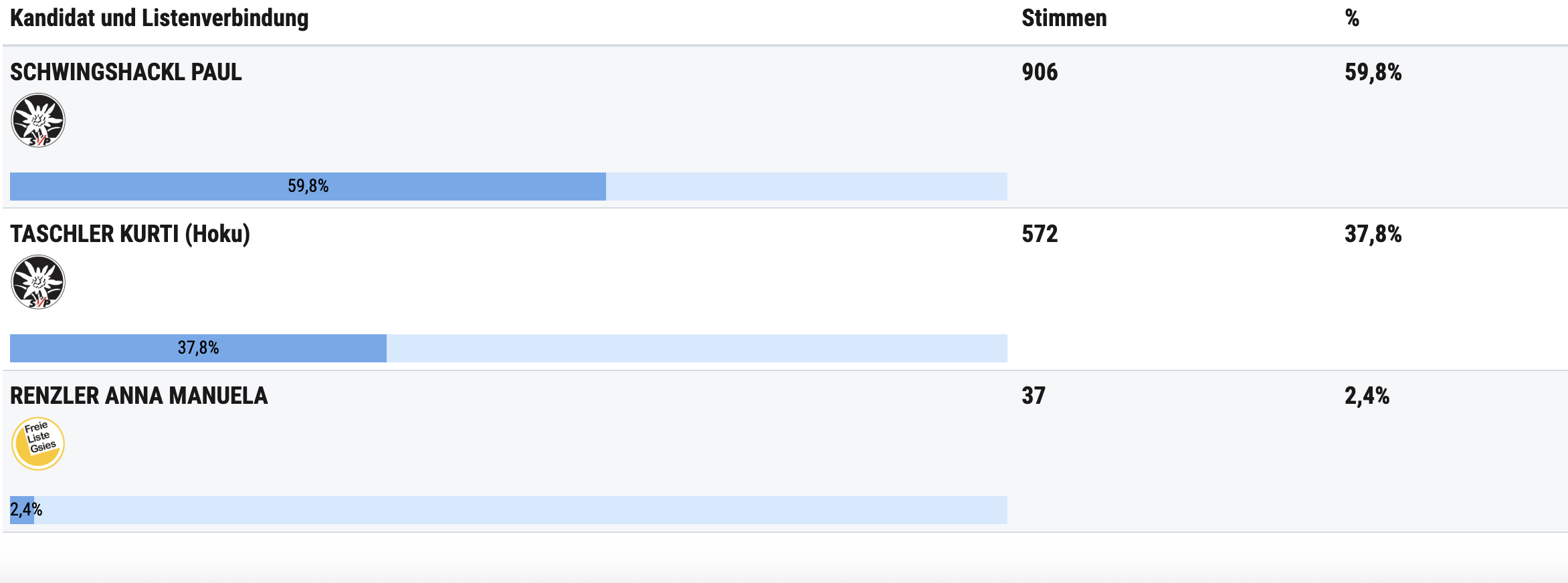The height and width of the screenshot is (583, 1568).
Task: Click 2,4% in the percent column
Action: click(1367, 396)
